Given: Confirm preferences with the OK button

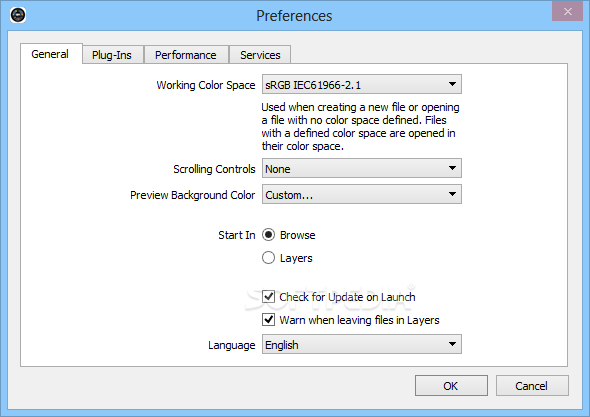Looking at the screenshot, I should [x=451, y=385].
